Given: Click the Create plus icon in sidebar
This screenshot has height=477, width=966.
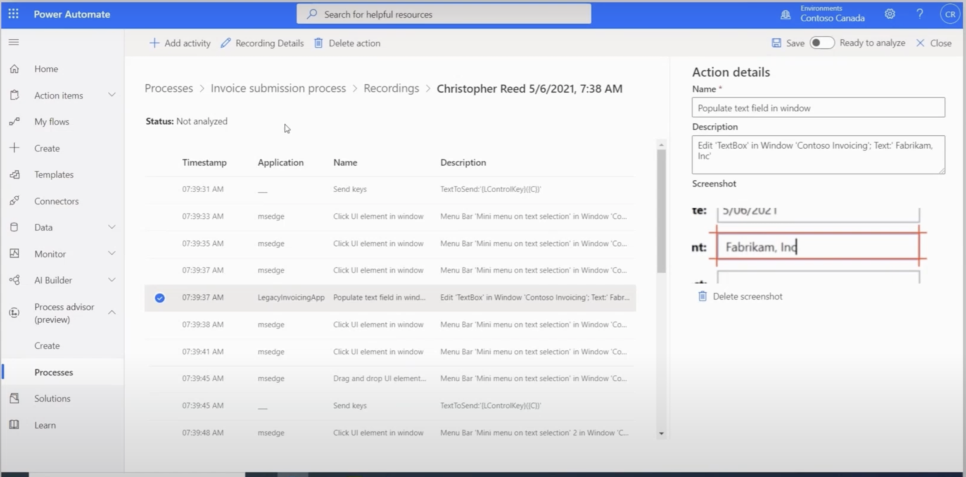Looking at the screenshot, I should pyautogui.click(x=14, y=148).
